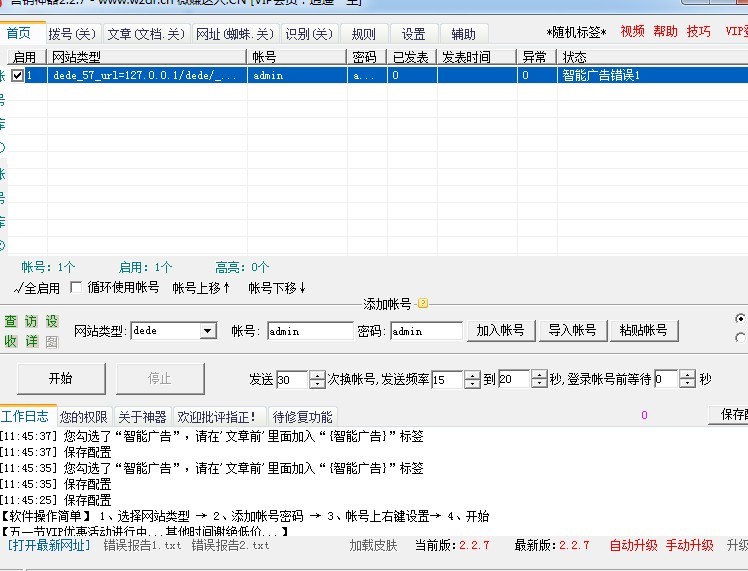Enable the 循环使用帐号 checkbox

(75, 288)
